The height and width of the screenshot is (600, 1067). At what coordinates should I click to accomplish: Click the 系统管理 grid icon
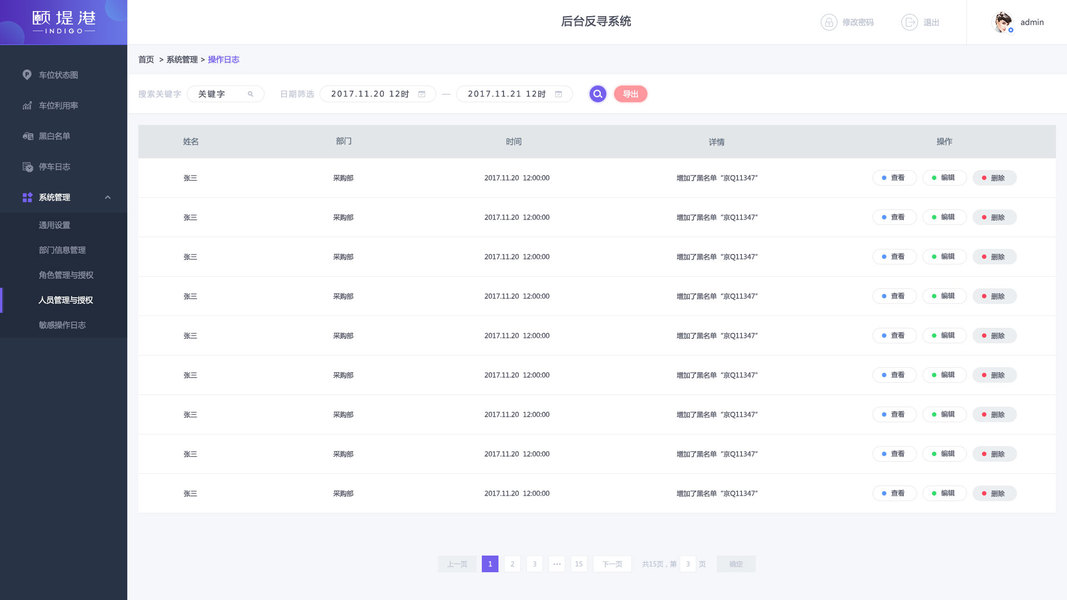click(27, 197)
